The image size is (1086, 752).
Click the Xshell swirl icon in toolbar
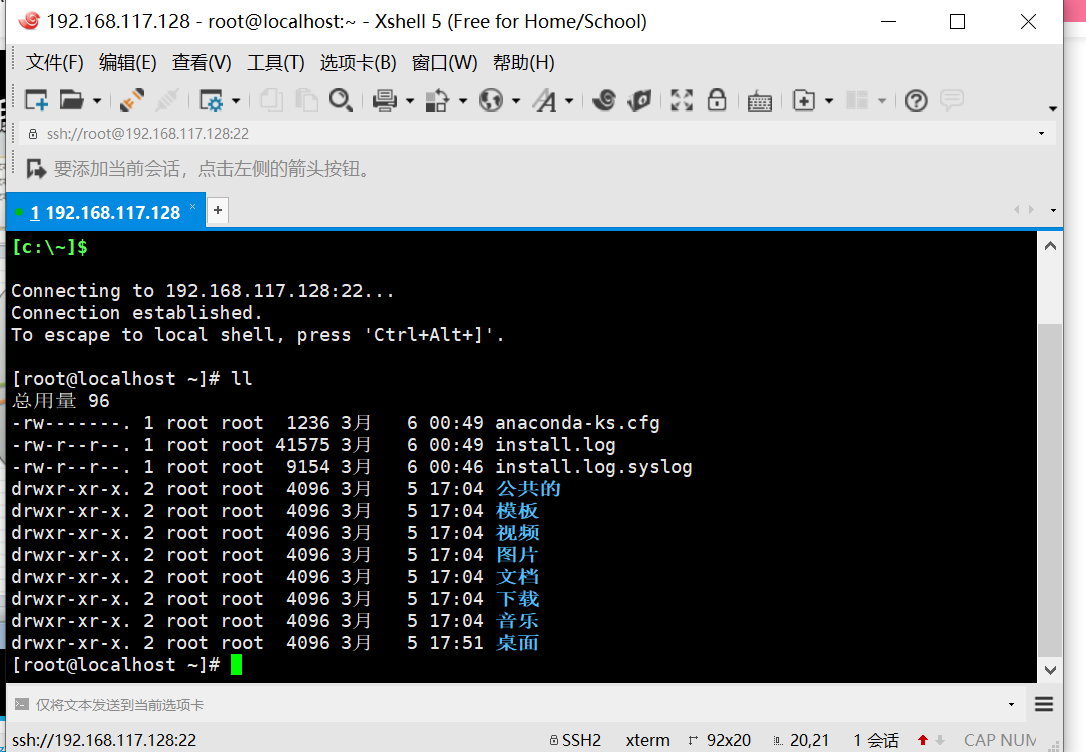[x=604, y=100]
